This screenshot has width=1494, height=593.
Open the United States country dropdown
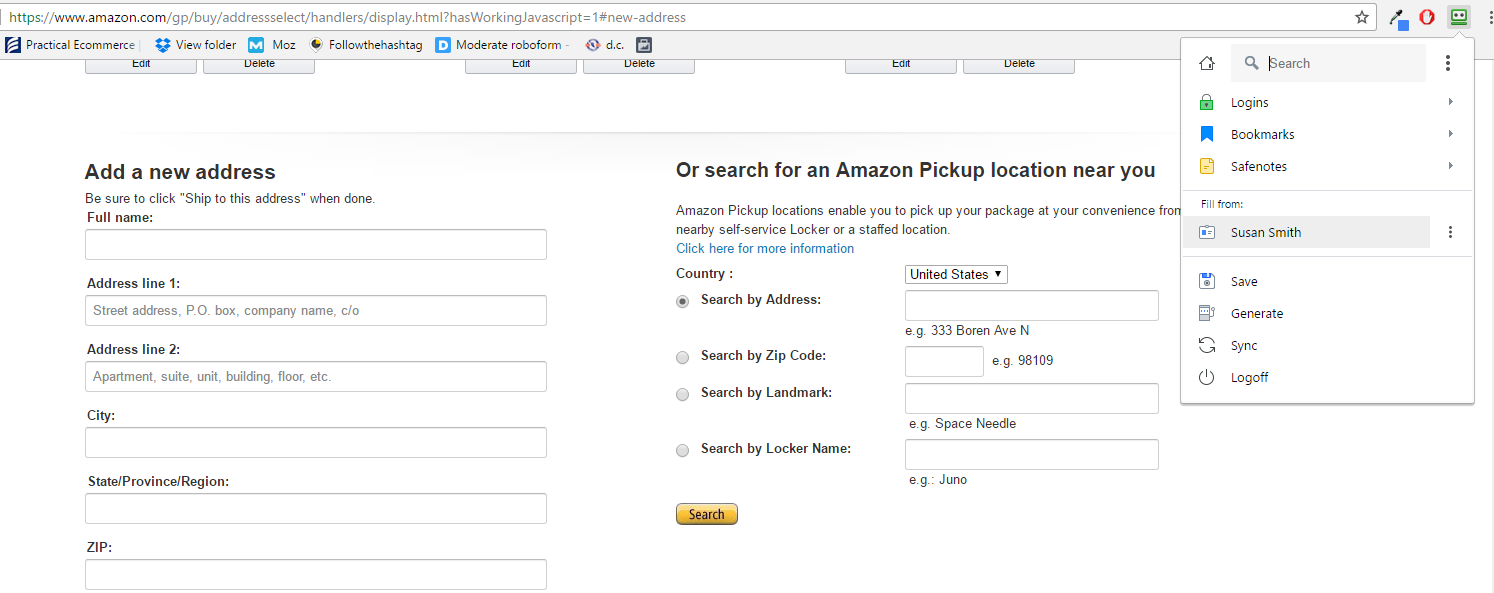coord(955,273)
